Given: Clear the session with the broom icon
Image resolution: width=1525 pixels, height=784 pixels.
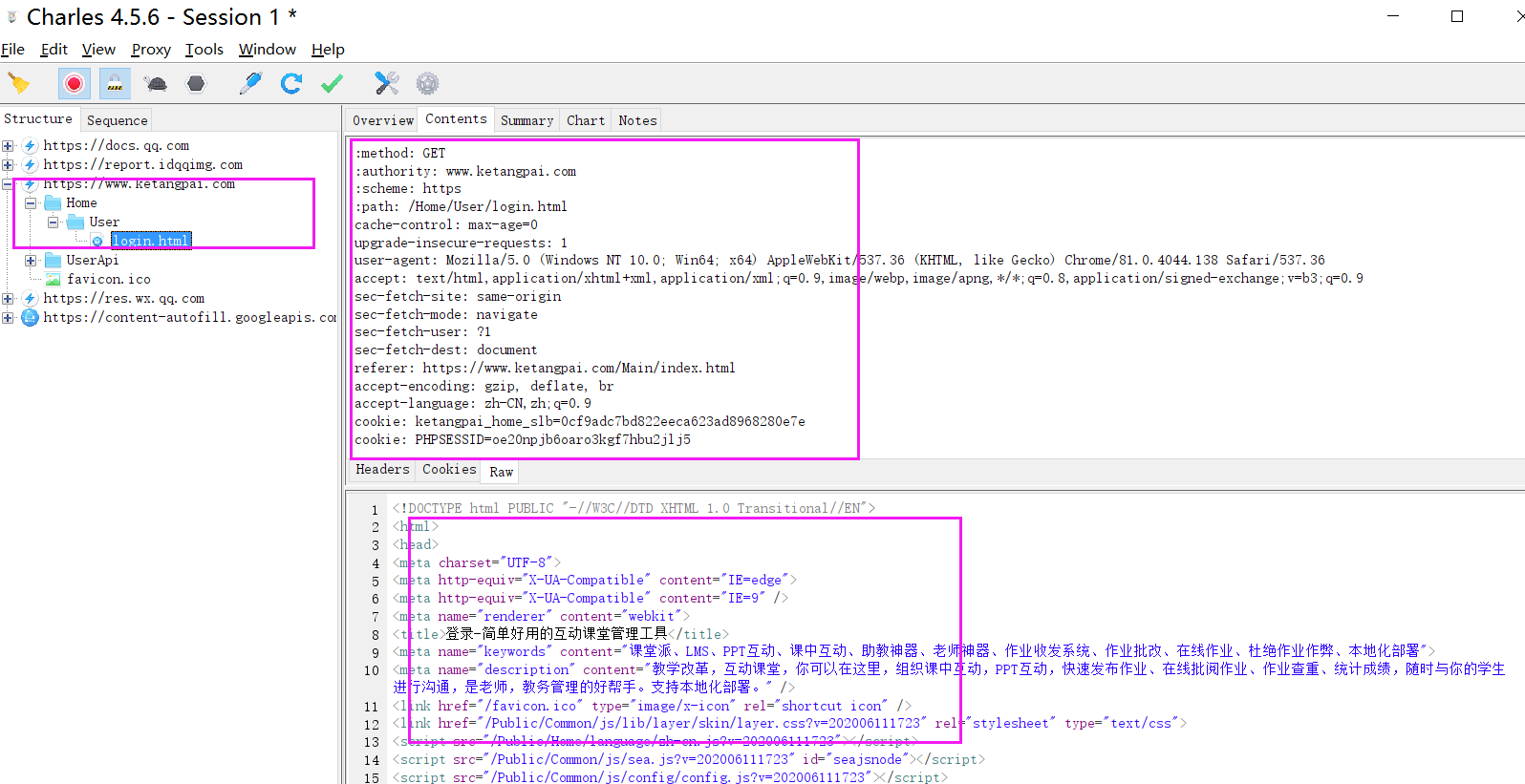Looking at the screenshot, I should [19, 84].
